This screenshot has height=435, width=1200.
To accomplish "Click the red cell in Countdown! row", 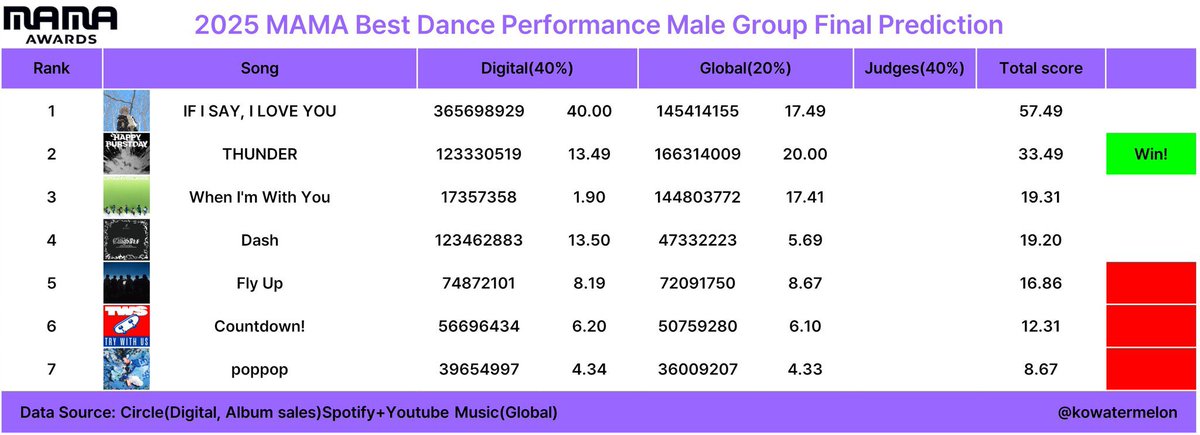I will click(x=1151, y=326).
